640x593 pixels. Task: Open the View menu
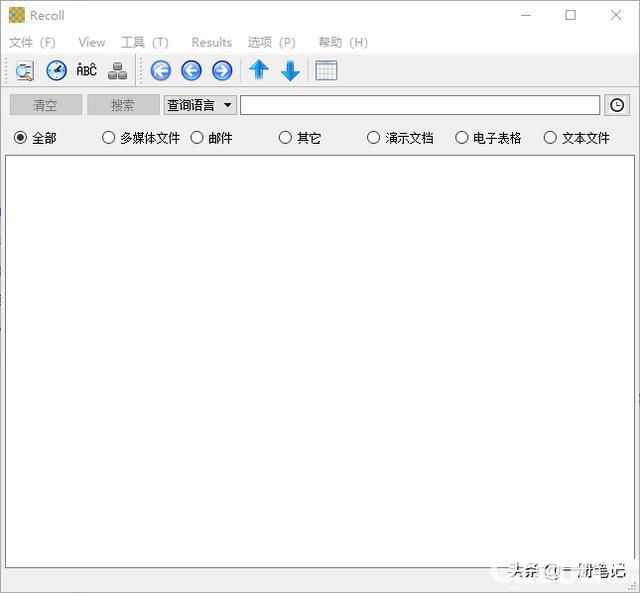[92, 42]
